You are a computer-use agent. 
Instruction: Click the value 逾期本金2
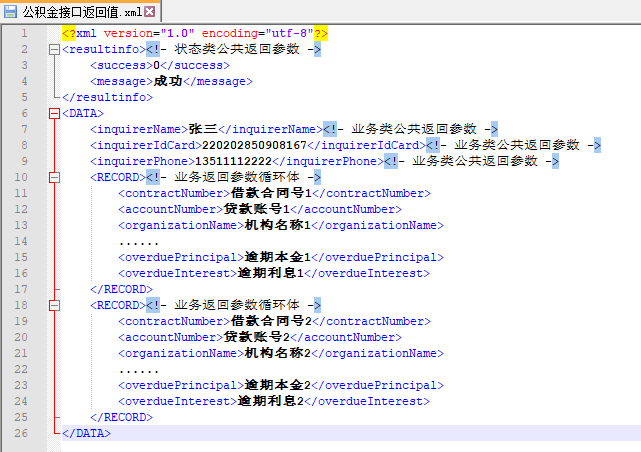[278, 385]
